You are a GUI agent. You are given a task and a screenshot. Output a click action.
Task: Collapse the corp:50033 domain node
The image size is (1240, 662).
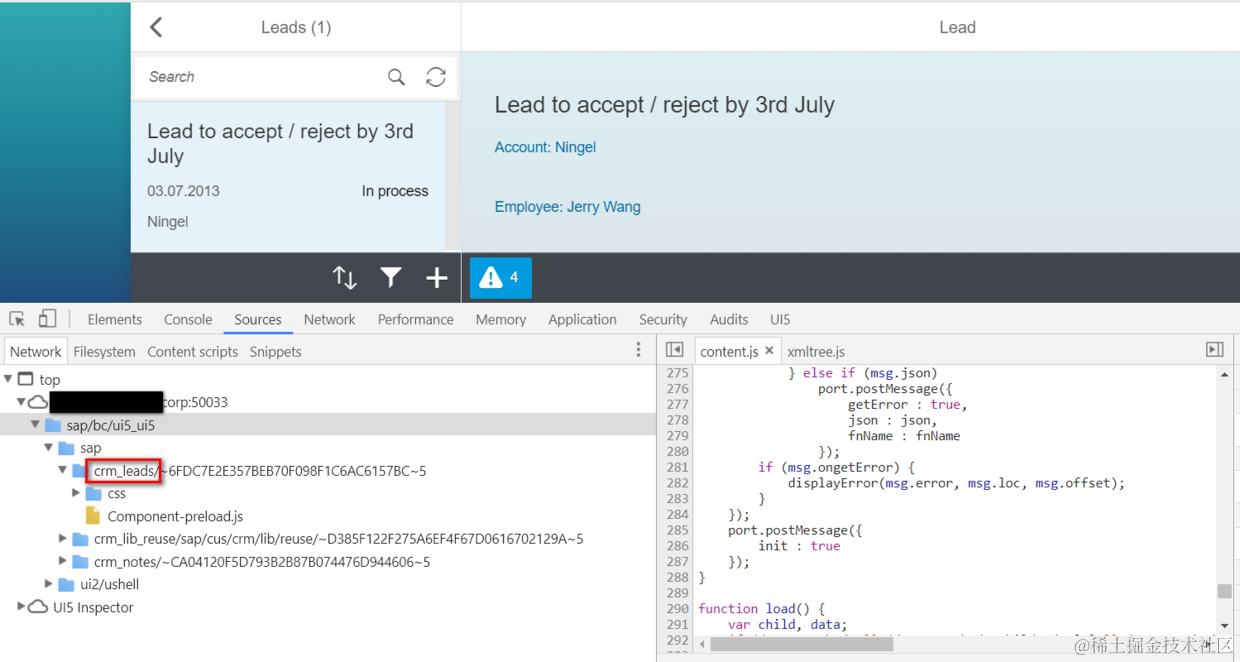click(x=21, y=402)
